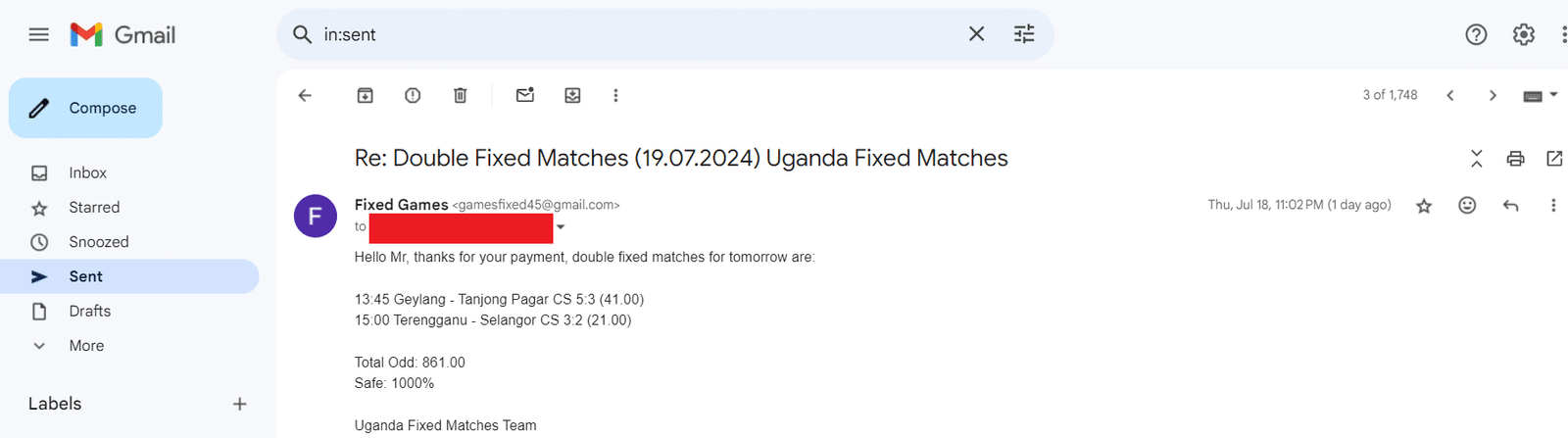Go back to Sent mail list
Viewport: 1568px width, 438px height.
coord(305,95)
